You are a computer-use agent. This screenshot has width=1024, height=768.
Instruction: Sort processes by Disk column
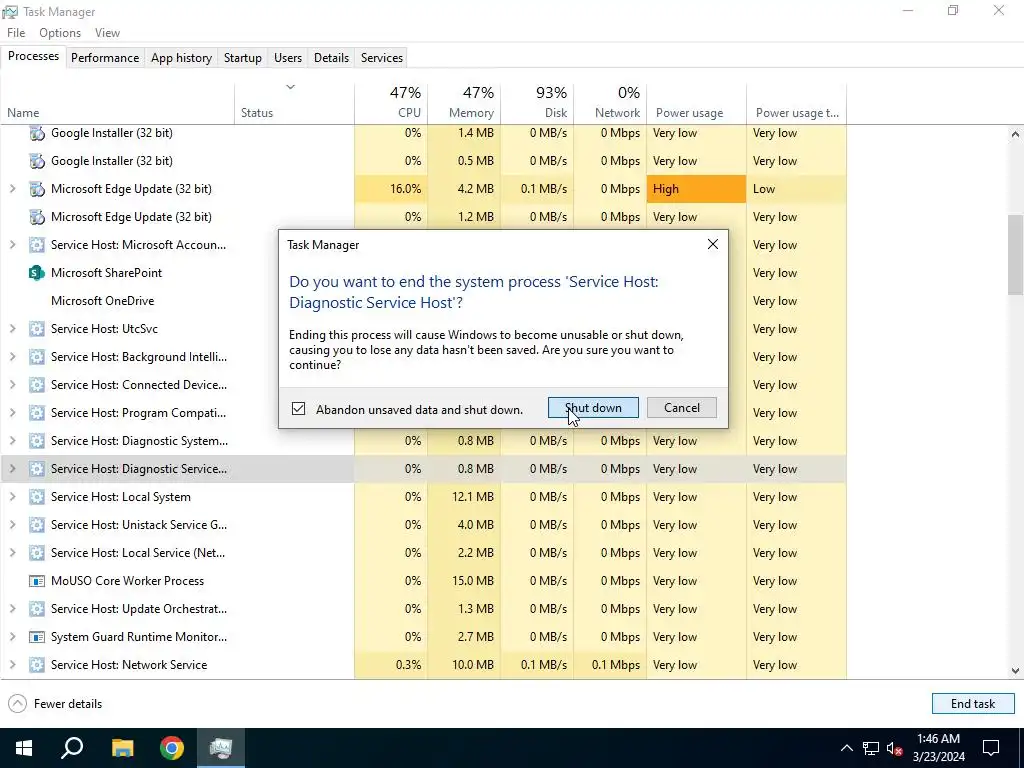537,103
